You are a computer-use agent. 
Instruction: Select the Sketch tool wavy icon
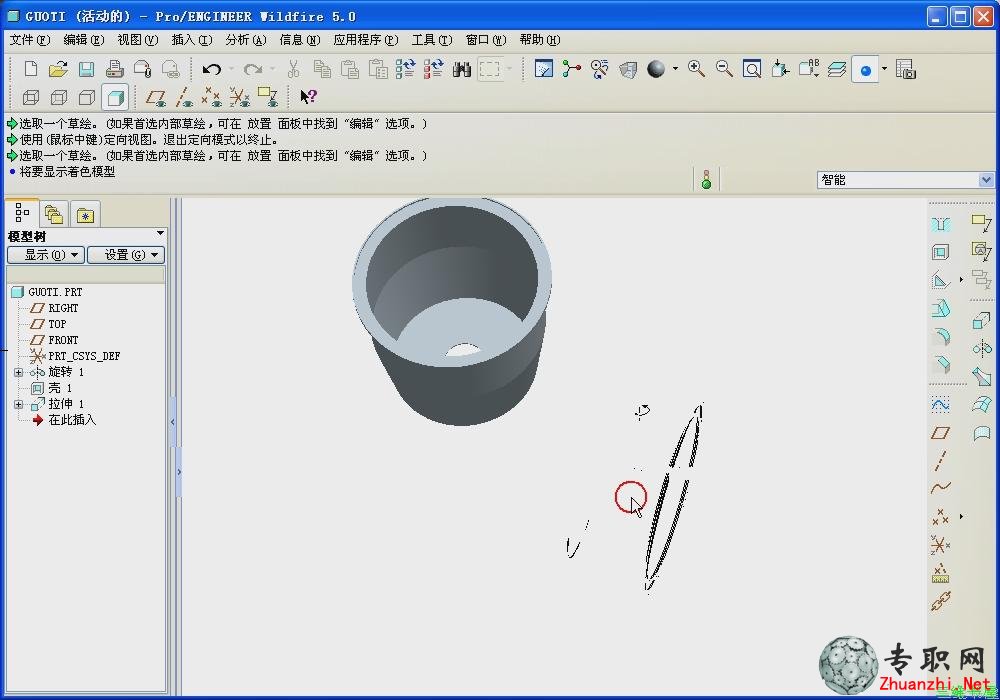tap(941, 404)
